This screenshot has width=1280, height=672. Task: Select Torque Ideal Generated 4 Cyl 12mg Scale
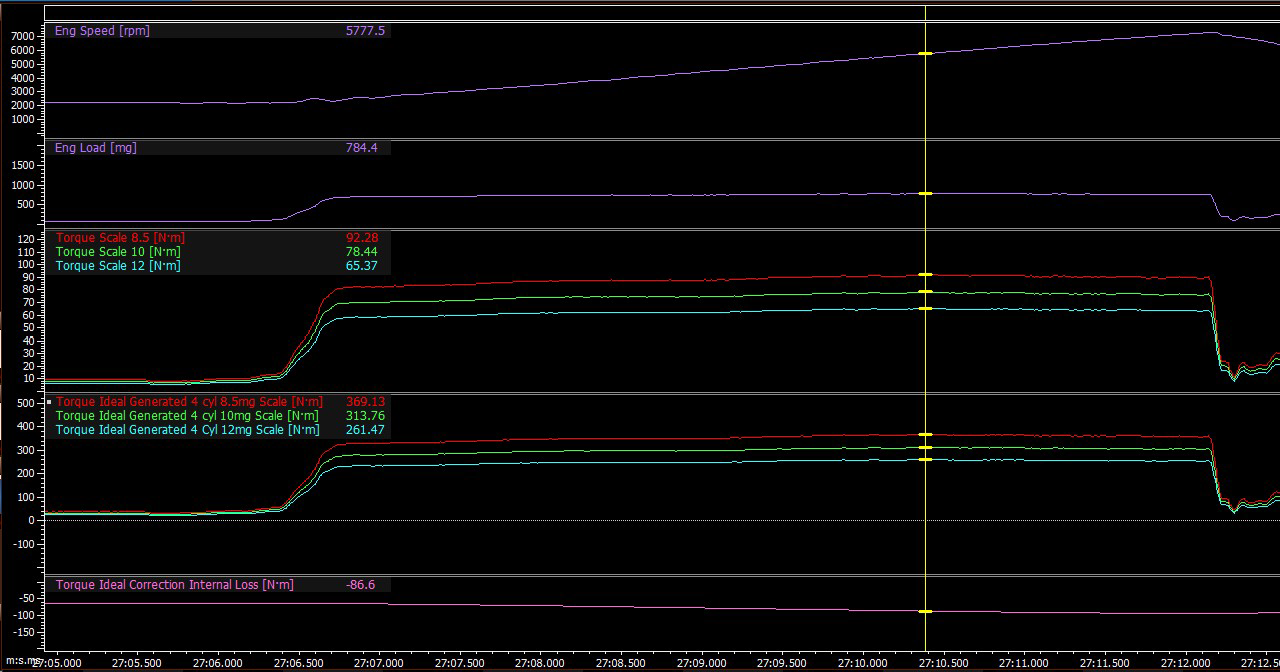coord(187,430)
